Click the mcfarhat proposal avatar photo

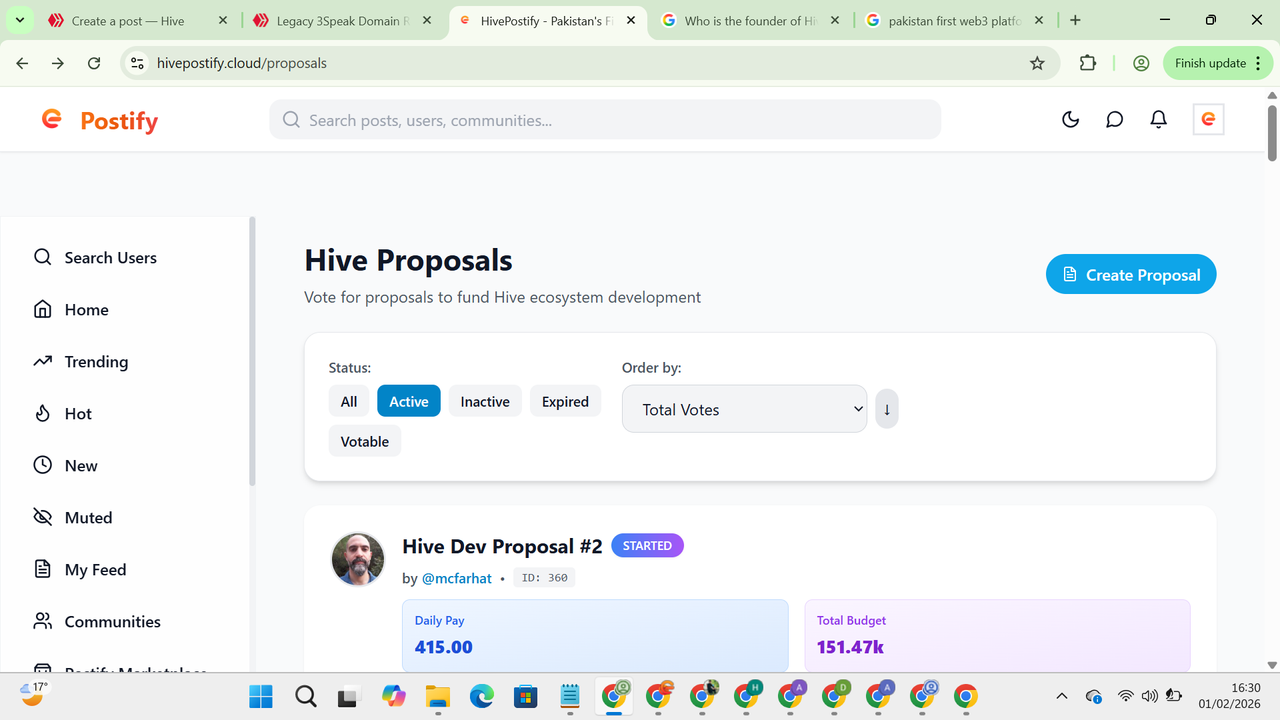(358, 559)
